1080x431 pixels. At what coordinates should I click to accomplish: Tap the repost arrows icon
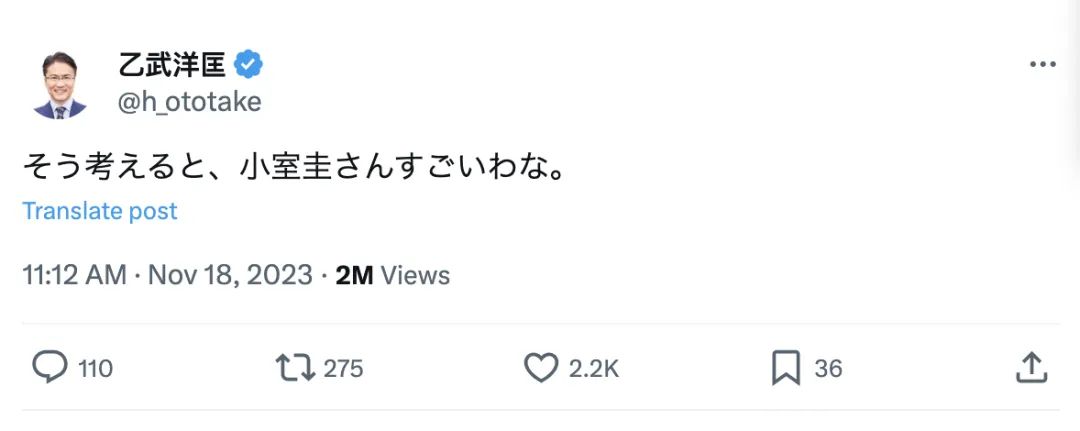(x=295, y=368)
